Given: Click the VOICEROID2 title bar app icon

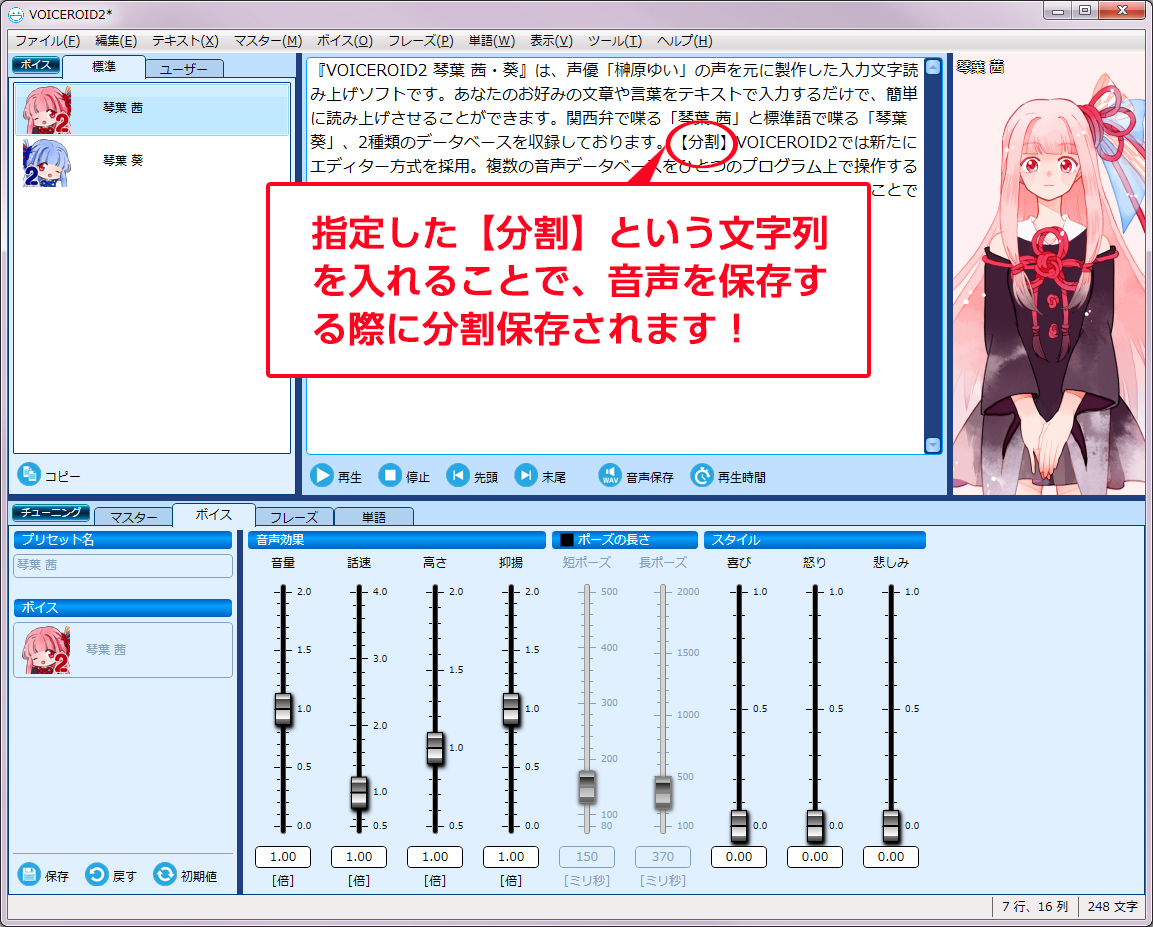Looking at the screenshot, I should [15, 14].
